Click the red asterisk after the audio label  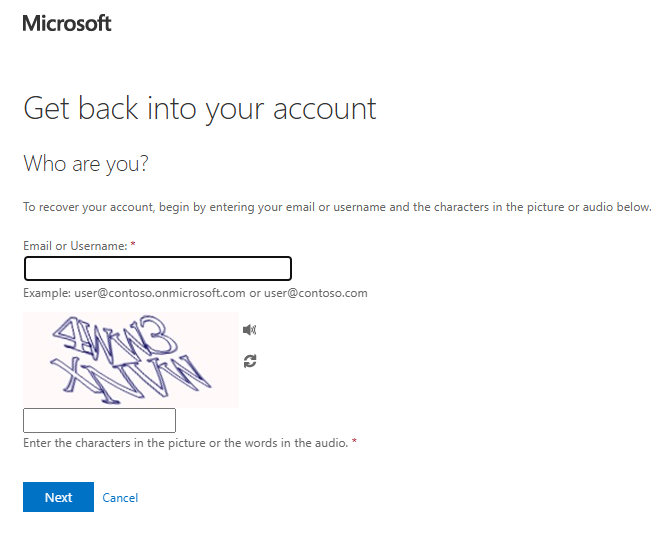pos(355,441)
